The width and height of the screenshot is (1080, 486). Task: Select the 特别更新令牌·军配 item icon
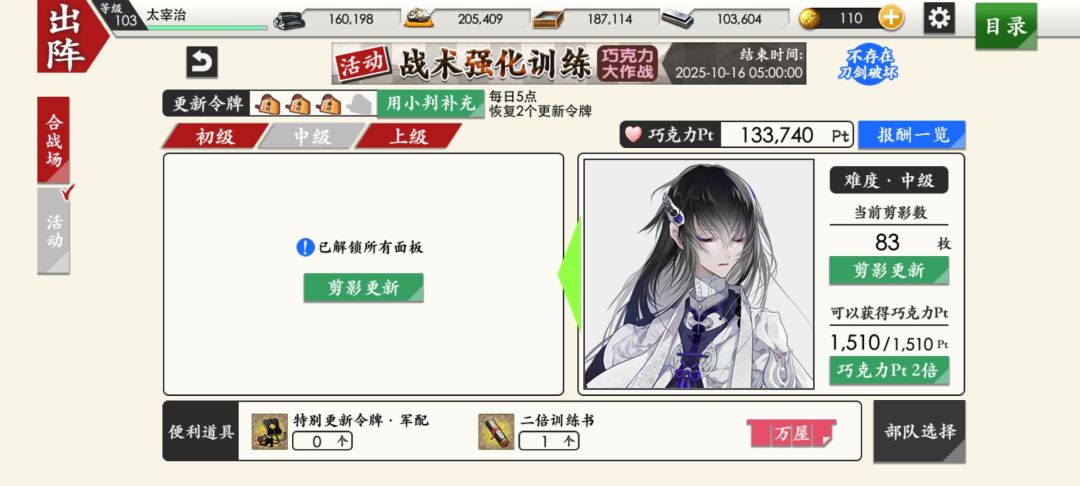pos(269,432)
